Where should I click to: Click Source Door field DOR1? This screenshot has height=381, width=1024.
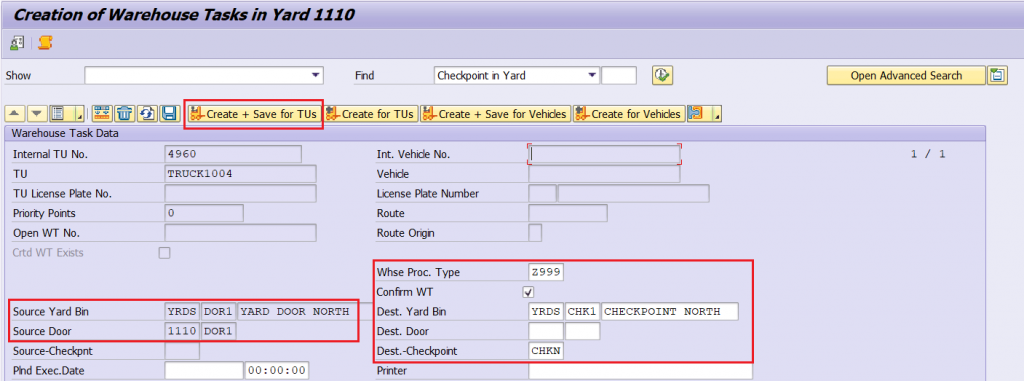click(x=219, y=331)
